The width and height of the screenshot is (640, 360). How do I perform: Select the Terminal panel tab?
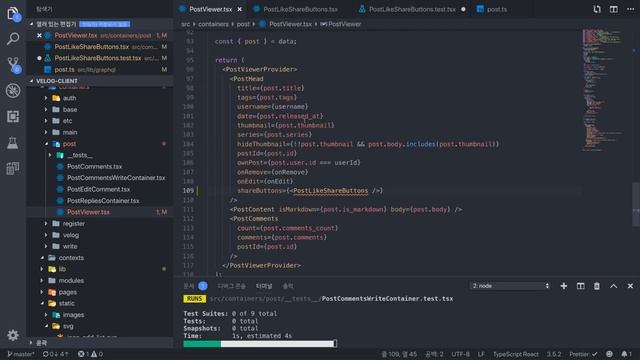tap(264, 286)
